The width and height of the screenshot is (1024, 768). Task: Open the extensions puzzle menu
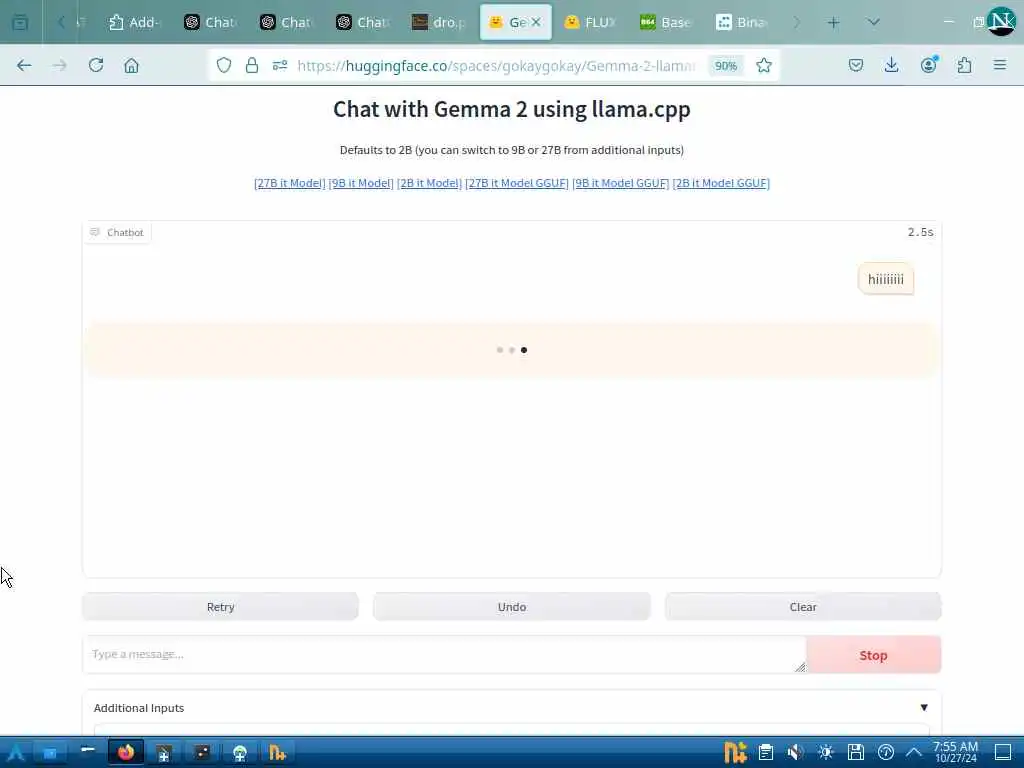pos(964,65)
